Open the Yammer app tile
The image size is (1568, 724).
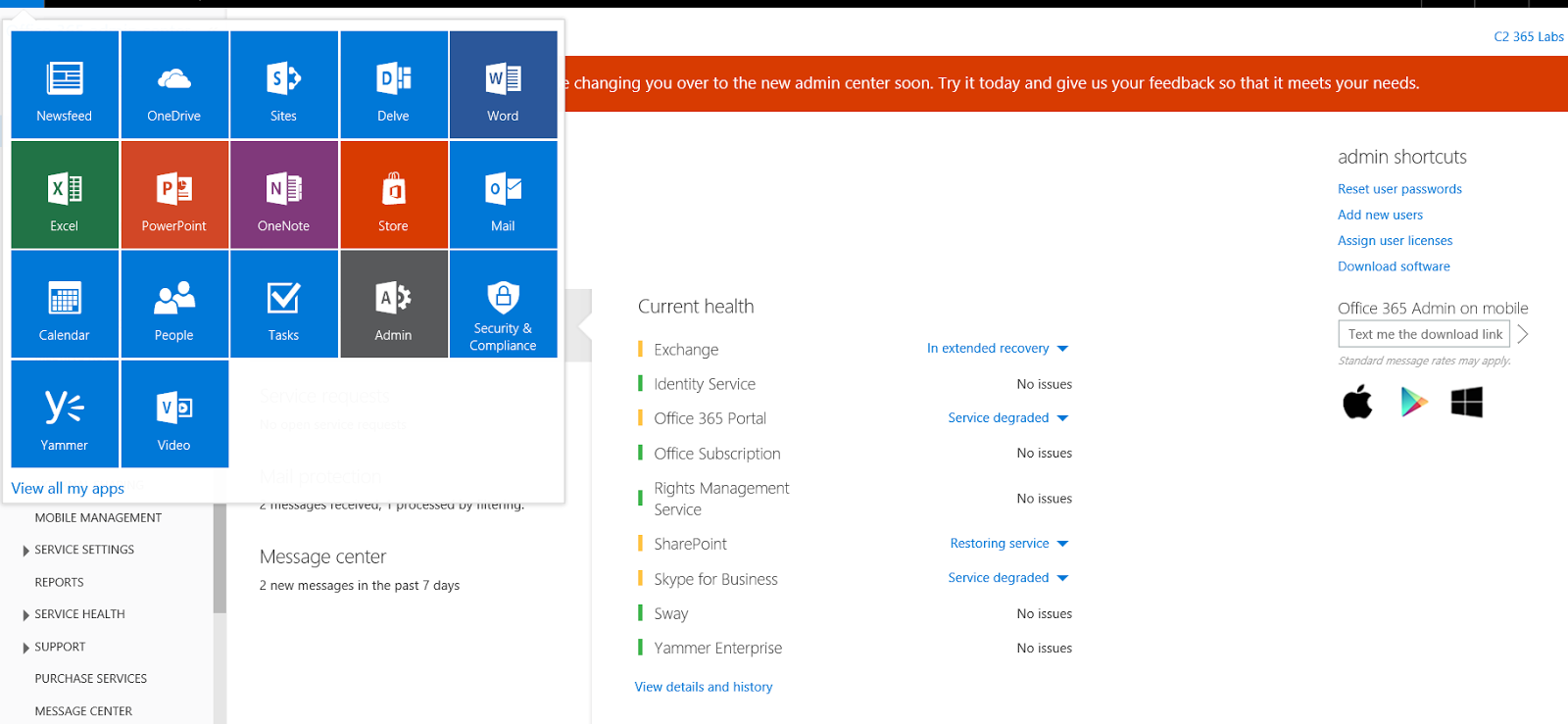tap(65, 413)
